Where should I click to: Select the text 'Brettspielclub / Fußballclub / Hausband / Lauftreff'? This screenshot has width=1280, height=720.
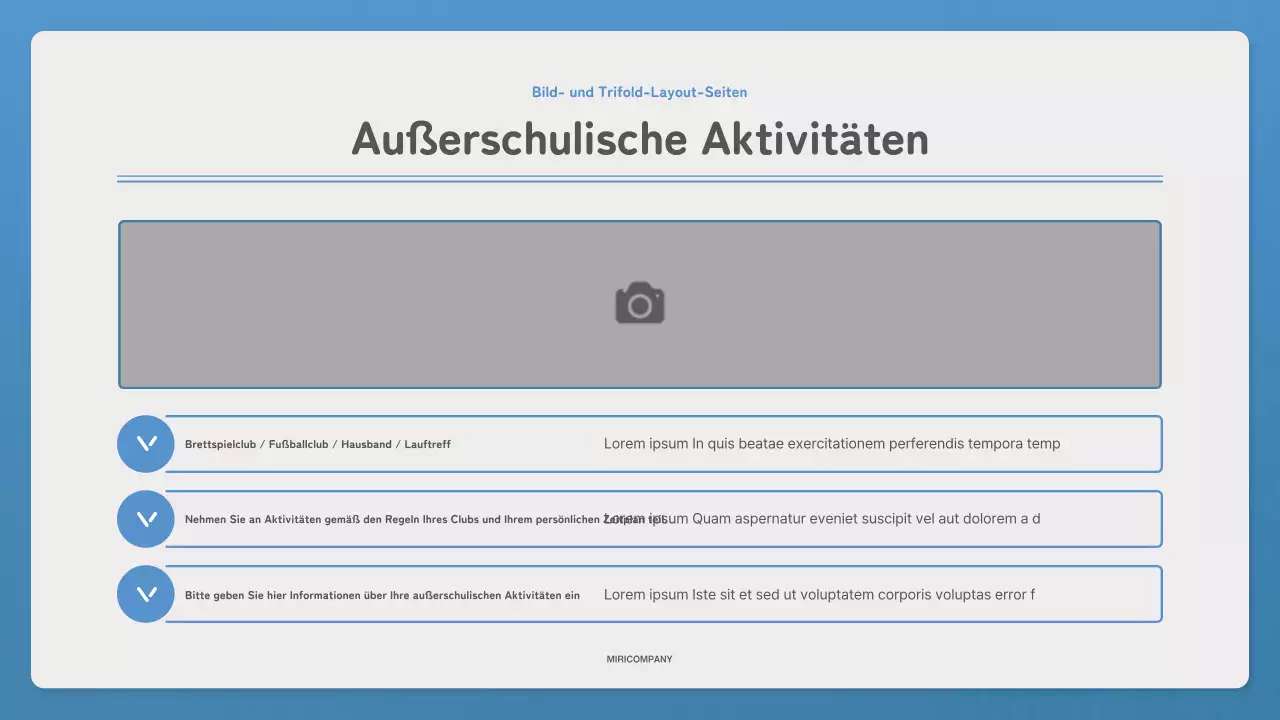[x=317, y=444]
